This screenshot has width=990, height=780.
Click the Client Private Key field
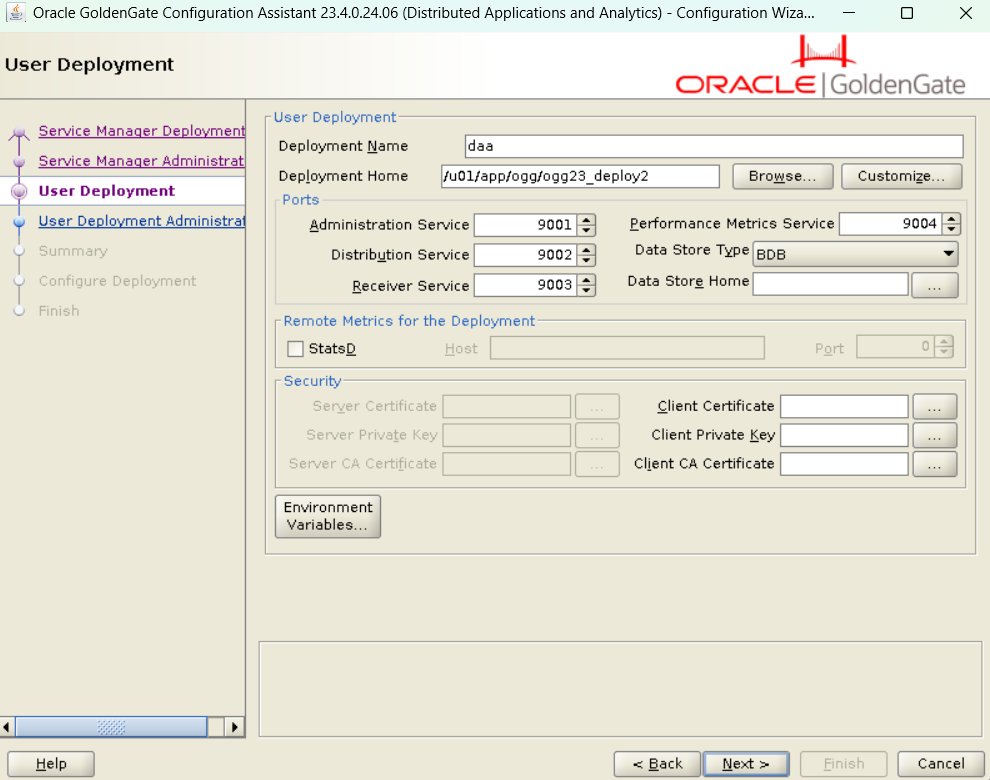[844, 435]
